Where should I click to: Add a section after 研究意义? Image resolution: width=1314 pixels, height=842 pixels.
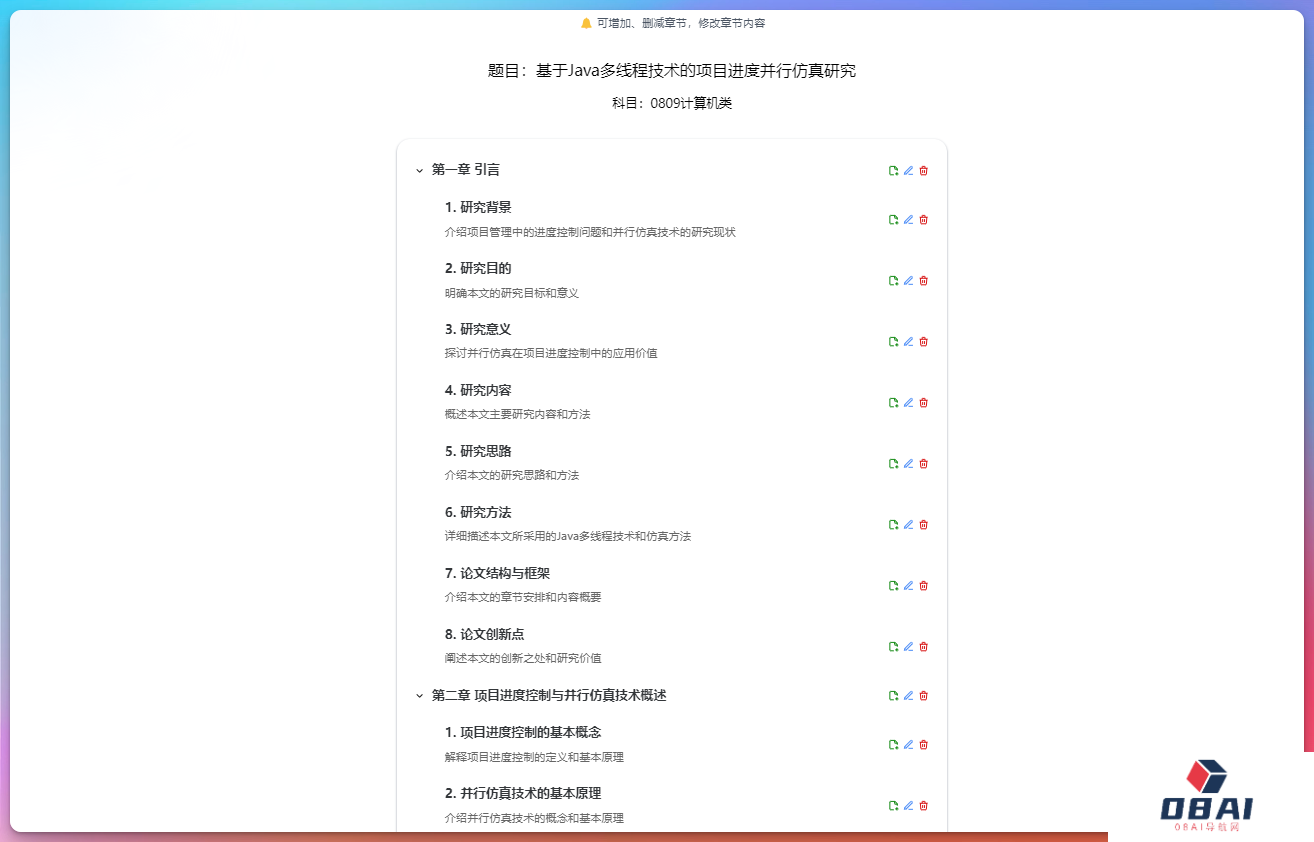[894, 342]
